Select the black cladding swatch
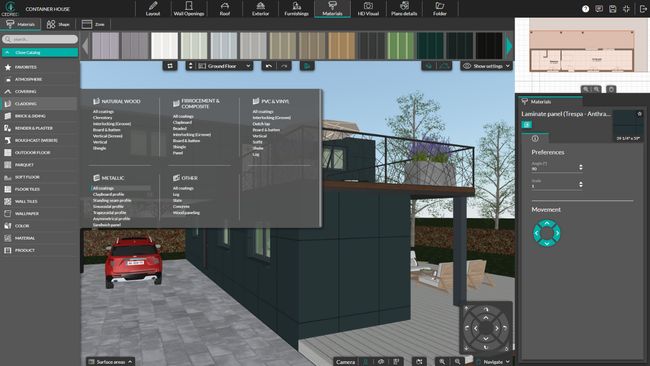Screen dimensions: 650x366 [489, 46]
